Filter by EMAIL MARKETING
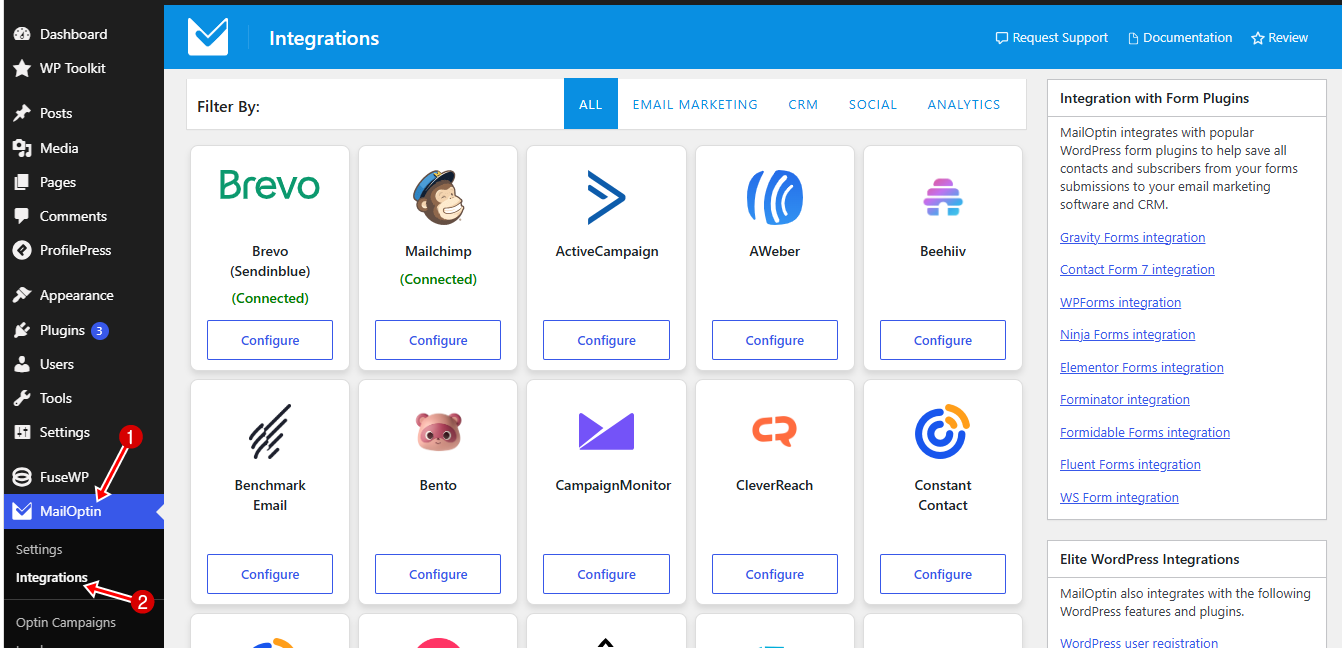 [x=695, y=104]
